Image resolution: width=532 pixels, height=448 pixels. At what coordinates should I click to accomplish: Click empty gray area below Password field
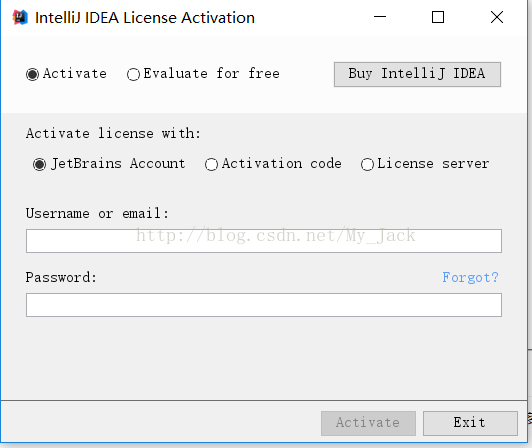tap(264, 358)
